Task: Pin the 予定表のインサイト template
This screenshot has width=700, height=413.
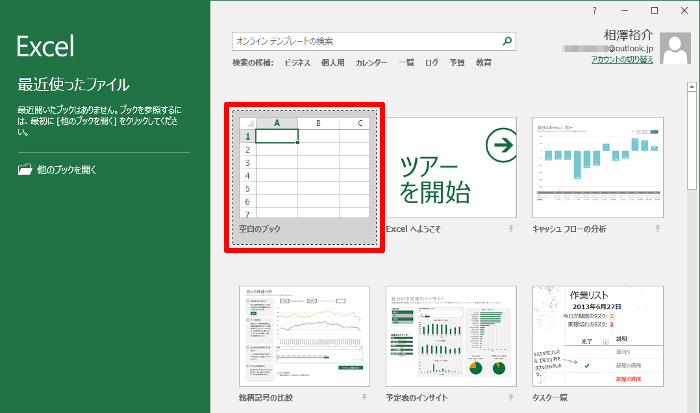Action: (x=511, y=397)
